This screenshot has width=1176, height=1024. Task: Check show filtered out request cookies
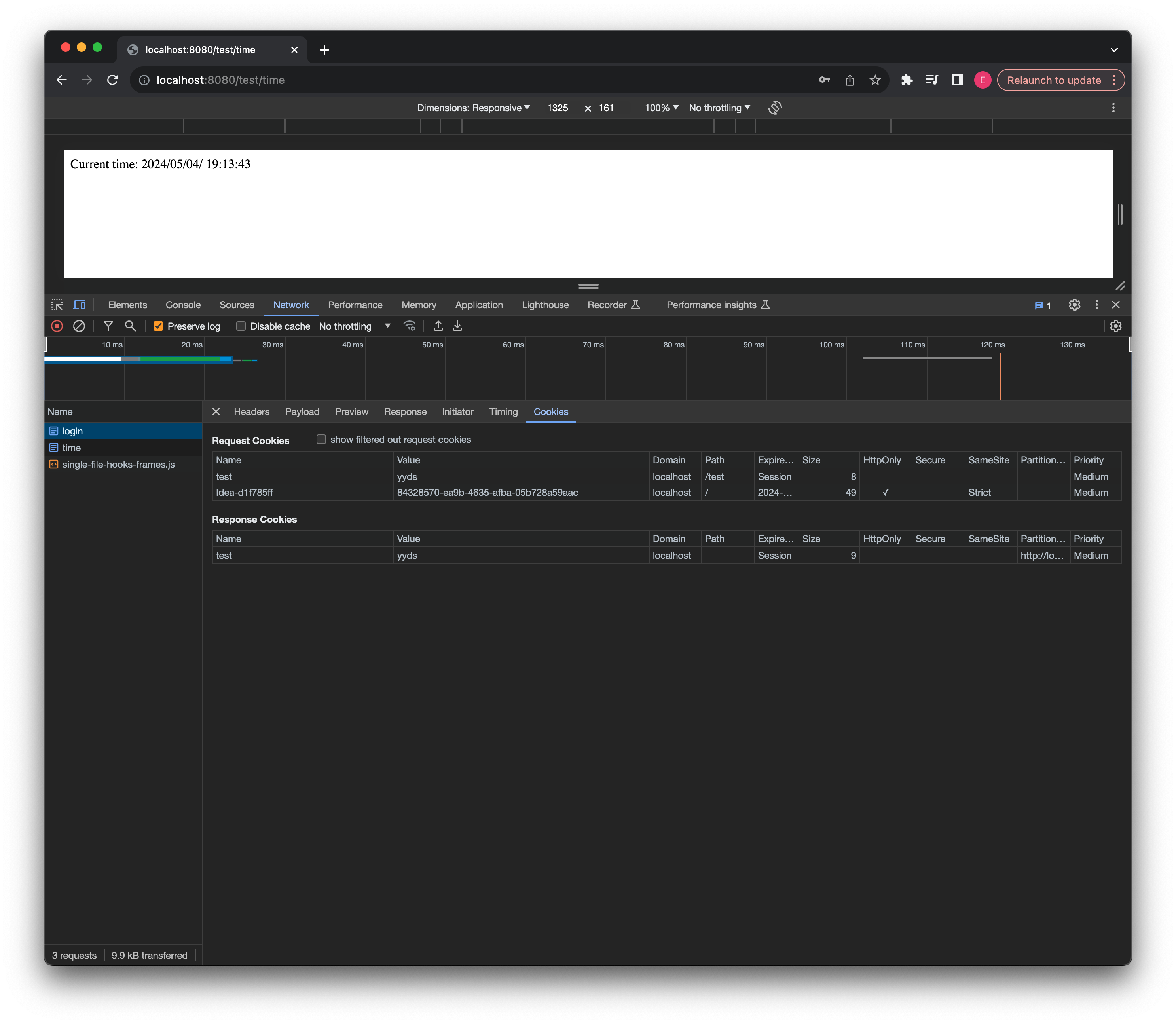[x=322, y=440]
